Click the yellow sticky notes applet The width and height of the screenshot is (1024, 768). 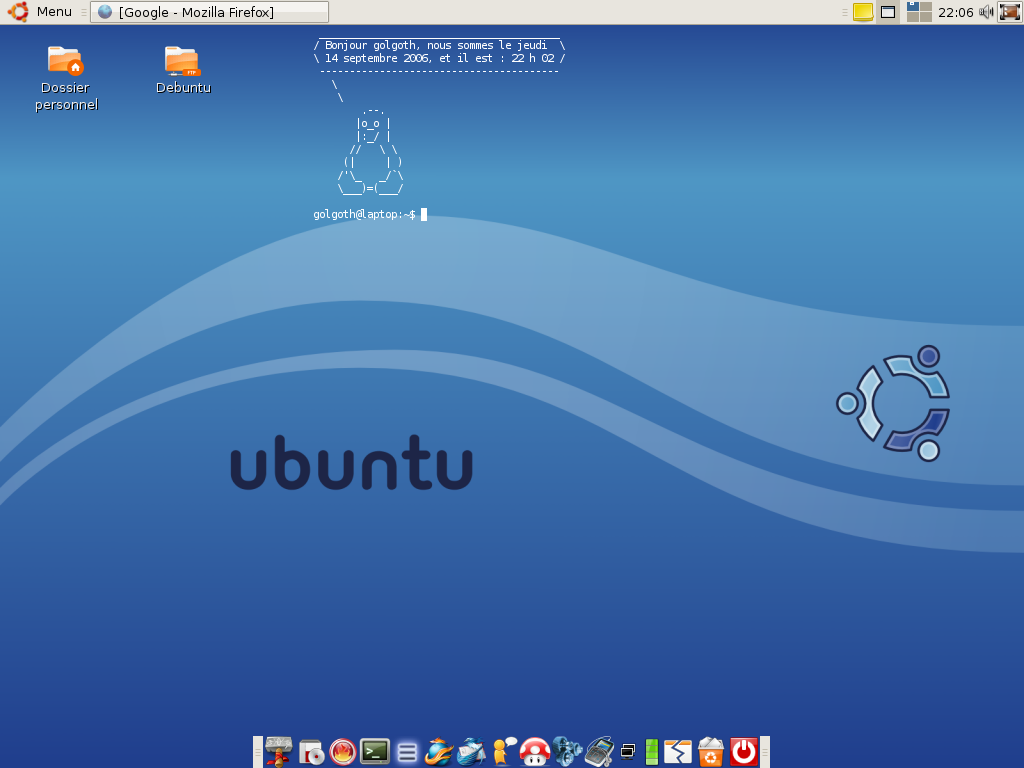tap(863, 12)
